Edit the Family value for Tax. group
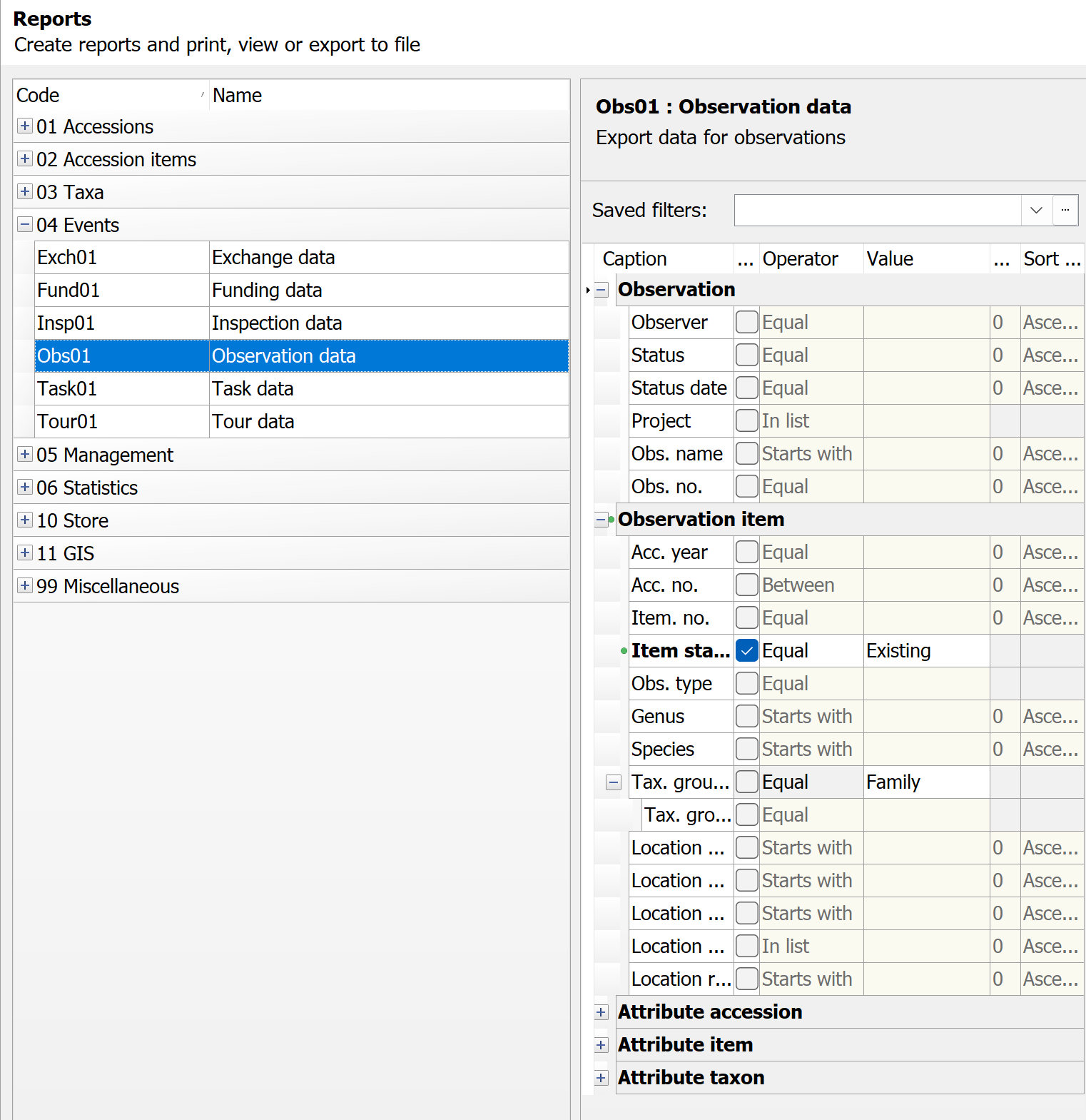This screenshot has width=1086, height=1120. coord(927,782)
